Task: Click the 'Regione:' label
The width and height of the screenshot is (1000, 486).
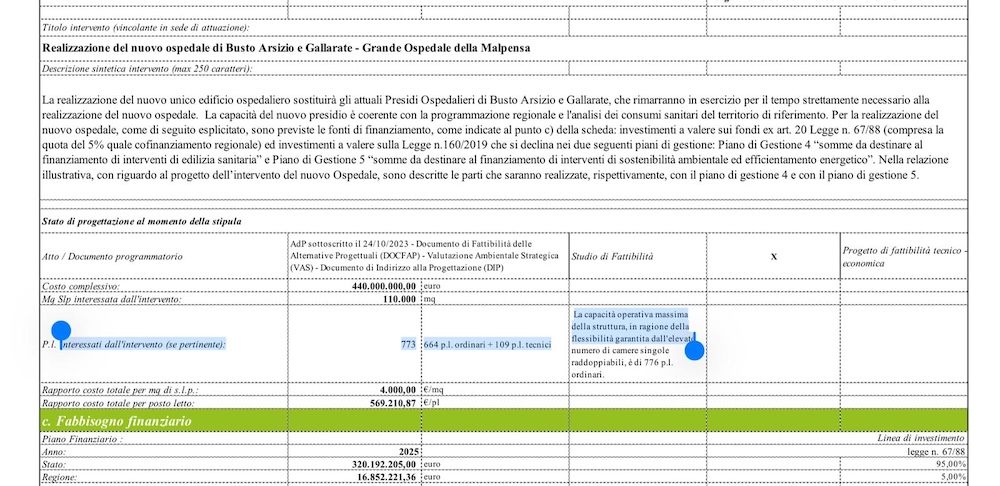Action: [x=59, y=477]
